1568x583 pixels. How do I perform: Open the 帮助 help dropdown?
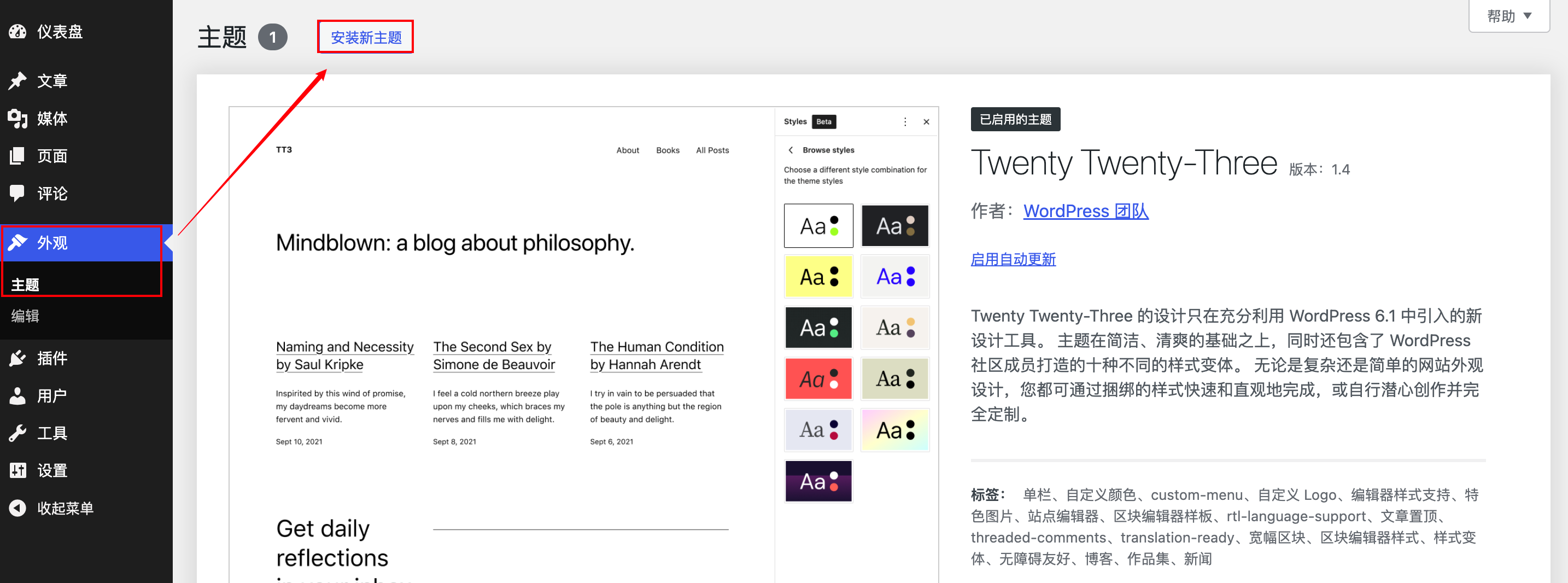tap(1509, 16)
